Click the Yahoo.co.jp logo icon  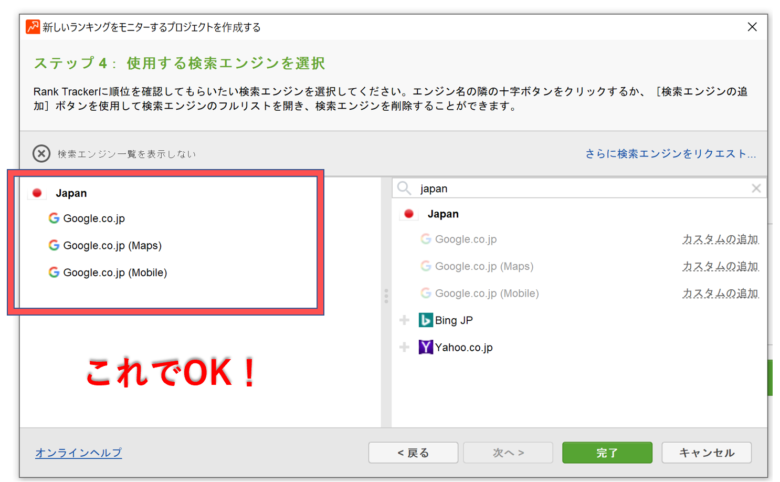click(x=425, y=347)
